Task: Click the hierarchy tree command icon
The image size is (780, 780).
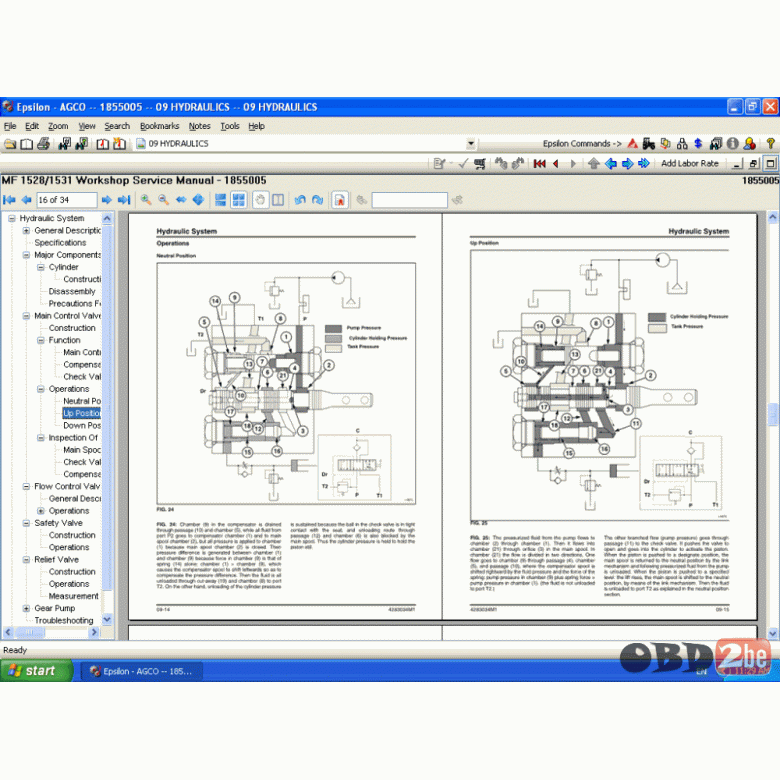Action: [x=682, y=144]
